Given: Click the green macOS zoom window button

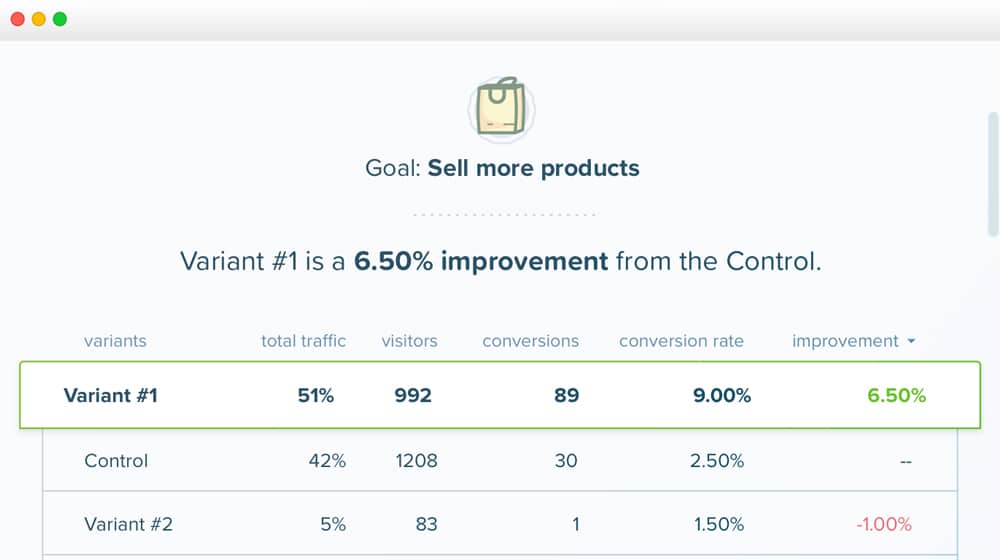Looking at the screenshot, I should pos(60,19).
